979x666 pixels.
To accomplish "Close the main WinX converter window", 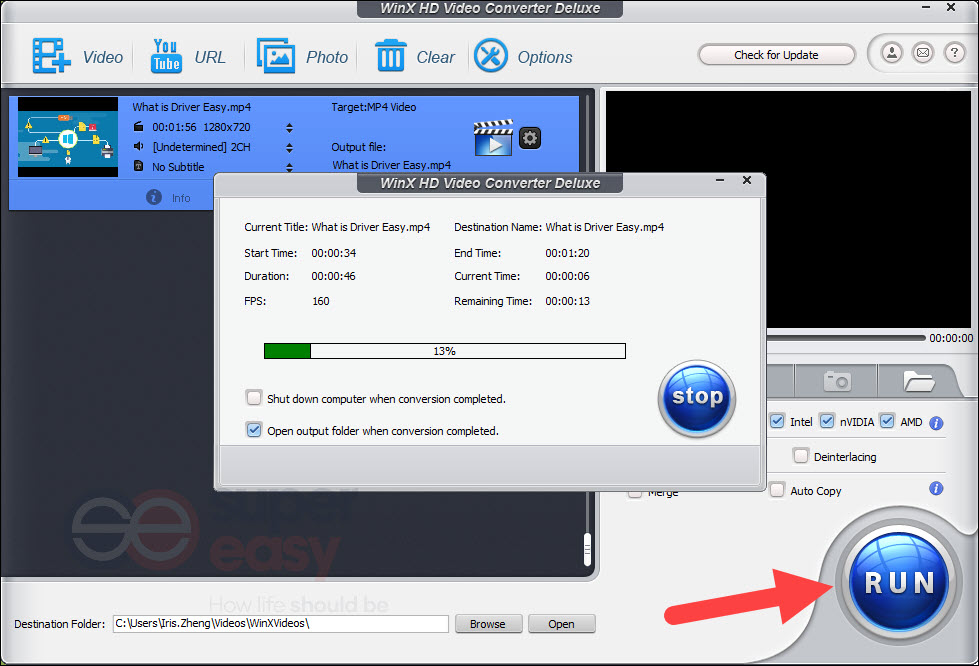I will coord(951,7).
